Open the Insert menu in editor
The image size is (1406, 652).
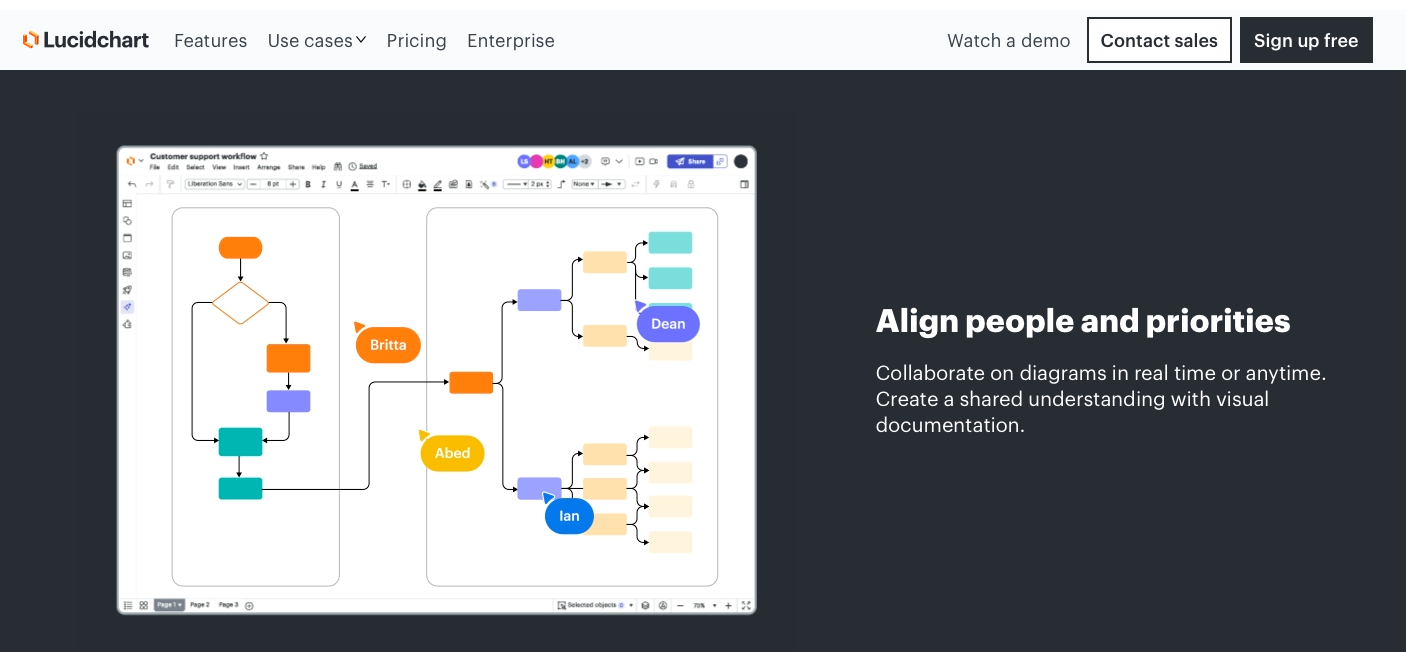(241, 167)
